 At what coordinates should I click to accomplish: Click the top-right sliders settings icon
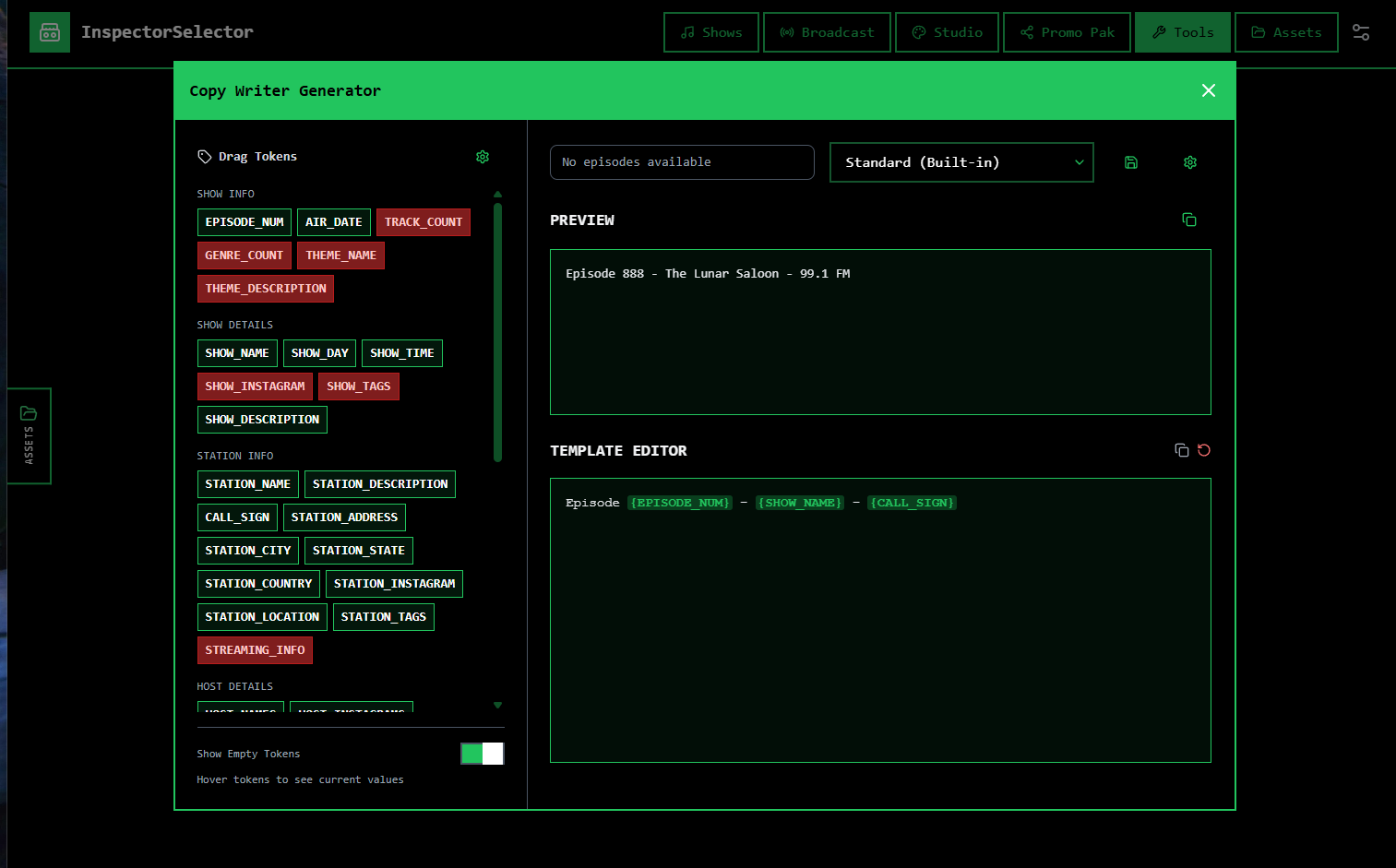click(1360, 32)
